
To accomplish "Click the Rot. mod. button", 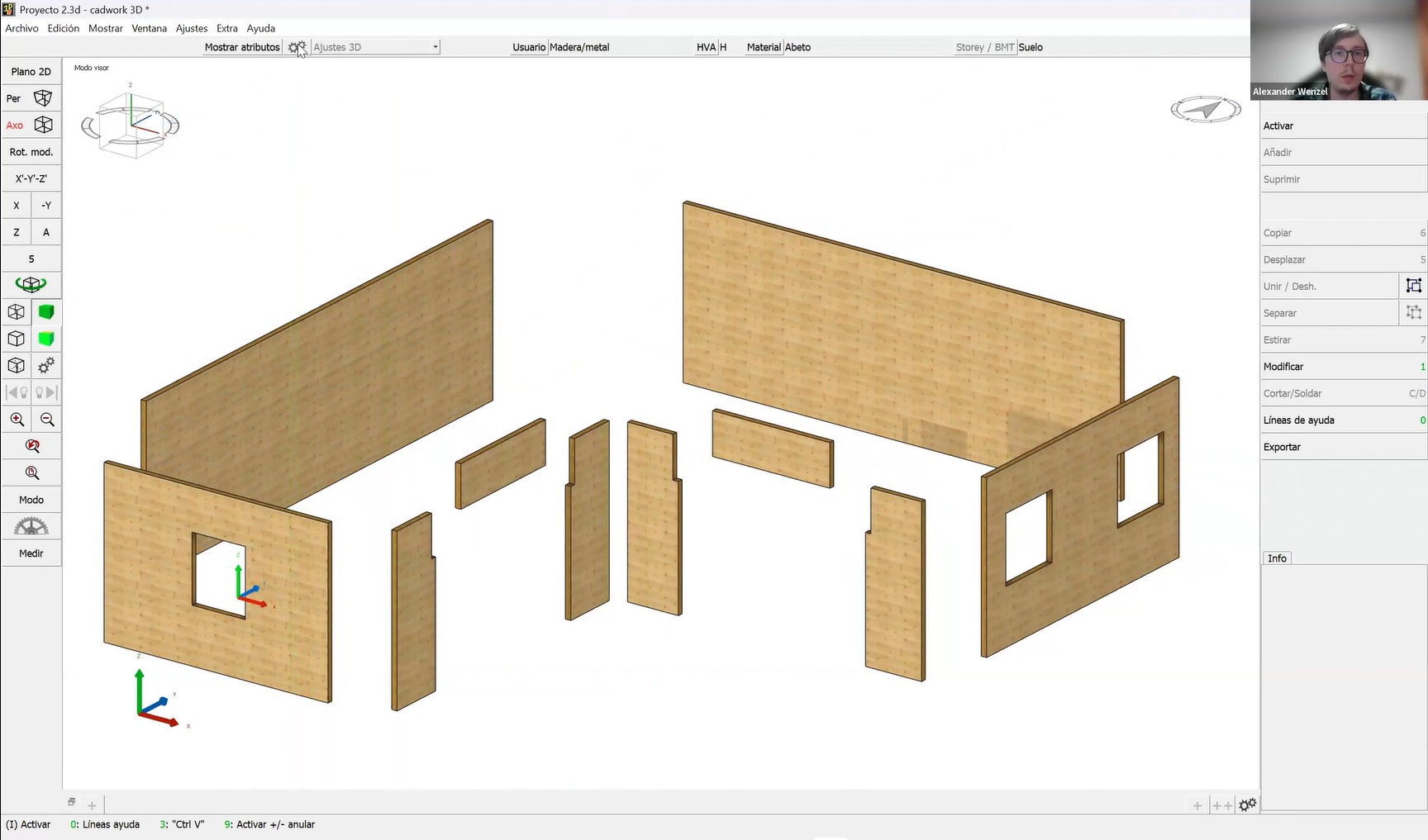I will [31, 152].
